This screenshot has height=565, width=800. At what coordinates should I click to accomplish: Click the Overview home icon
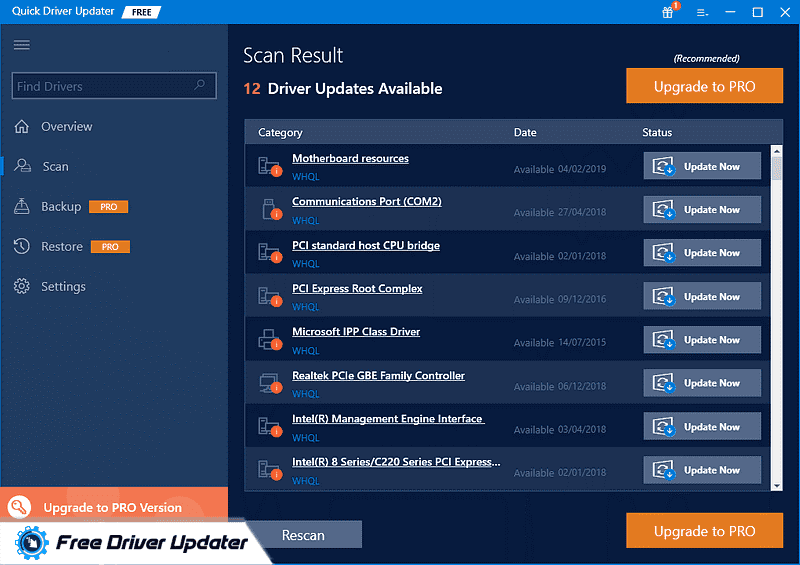pyautogui.click(x=21, y=126)
